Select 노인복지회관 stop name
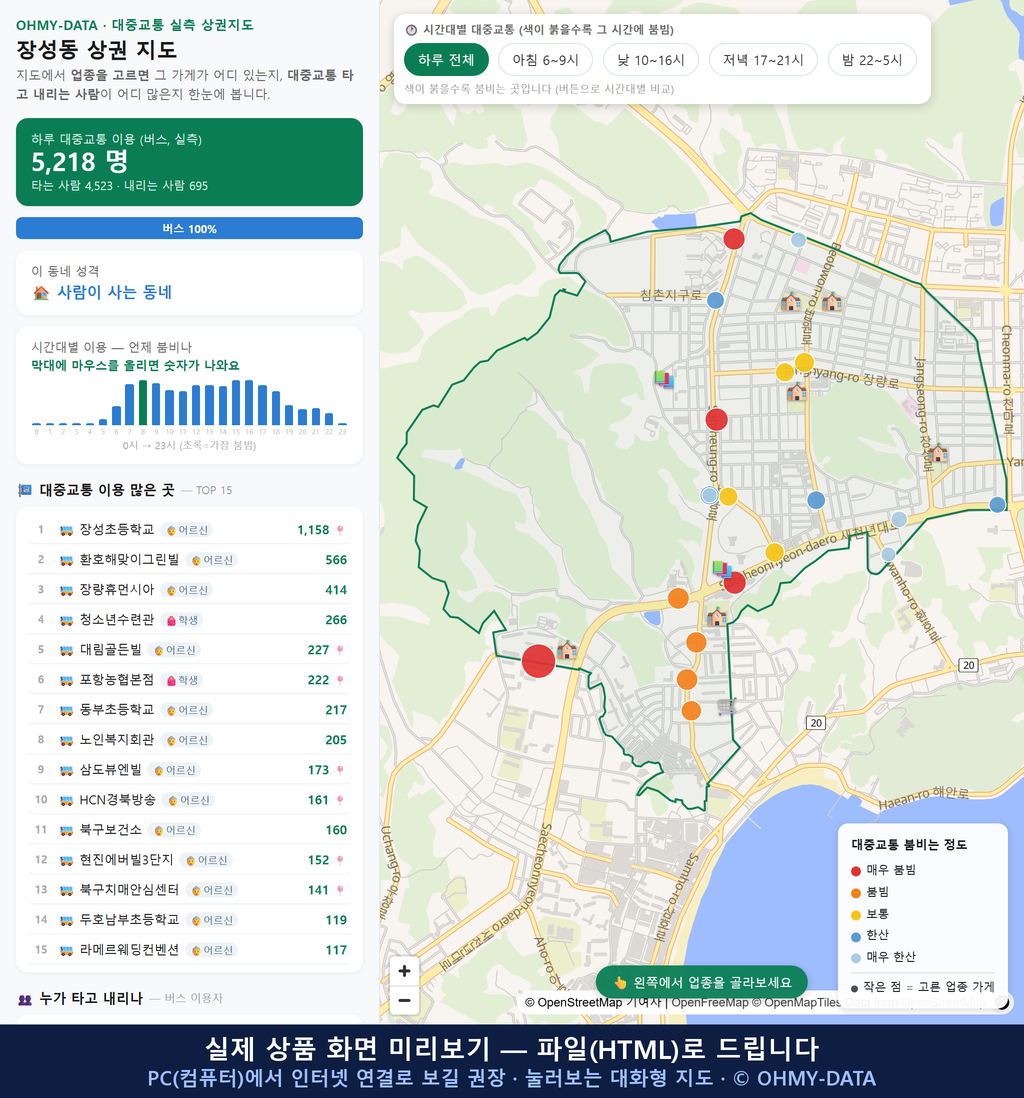Image resolution: width=1024 pixels, height=1098 pixels. tap(117, 739)
